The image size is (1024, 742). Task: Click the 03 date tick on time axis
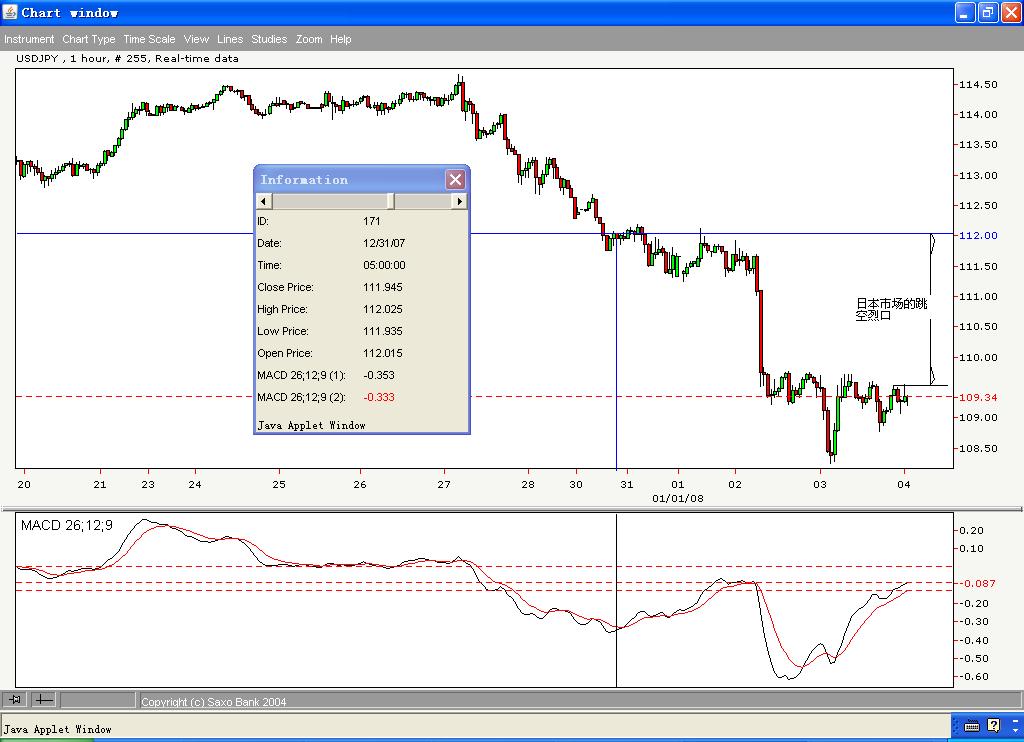(820, 485)
